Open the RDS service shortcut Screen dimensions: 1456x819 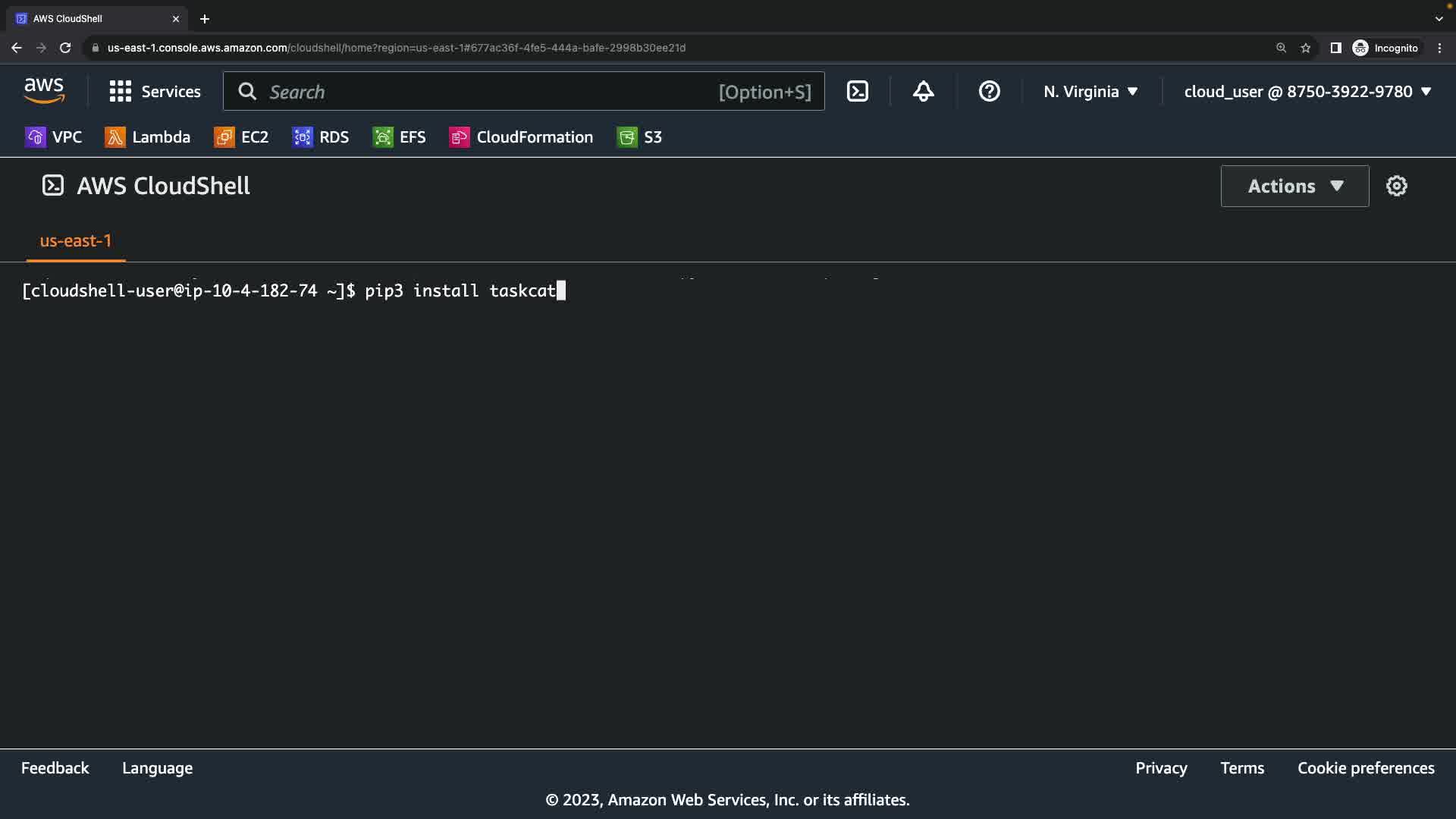tap(321, 137)
